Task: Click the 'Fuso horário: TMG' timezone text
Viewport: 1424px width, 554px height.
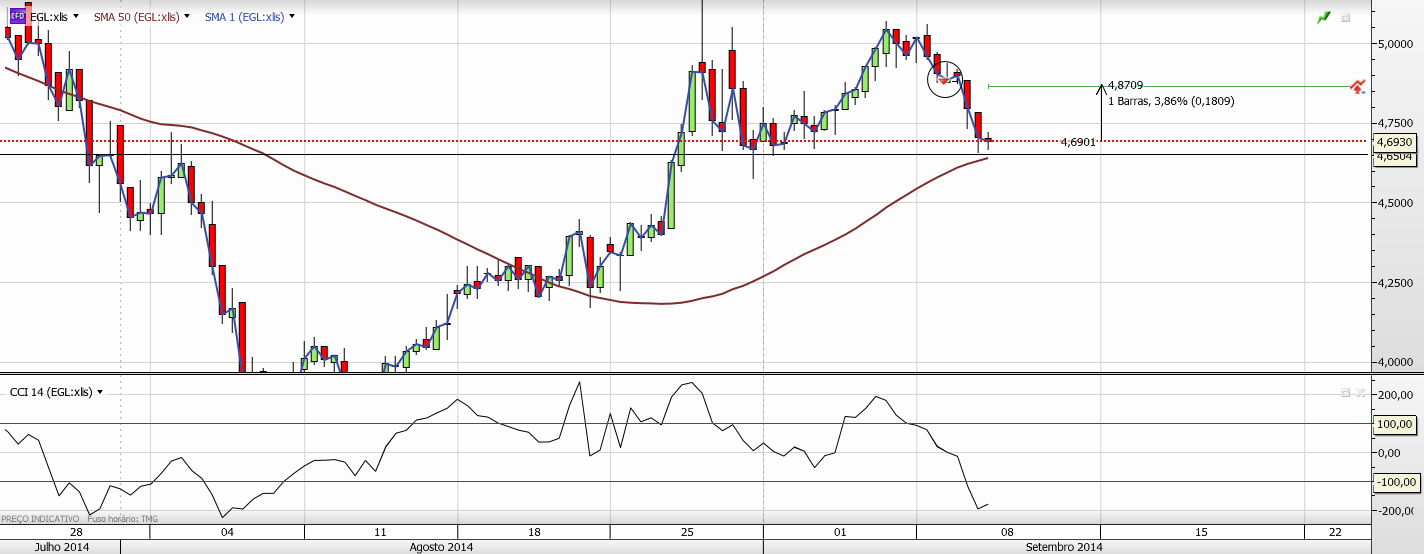Action: [x=122, y=519]
